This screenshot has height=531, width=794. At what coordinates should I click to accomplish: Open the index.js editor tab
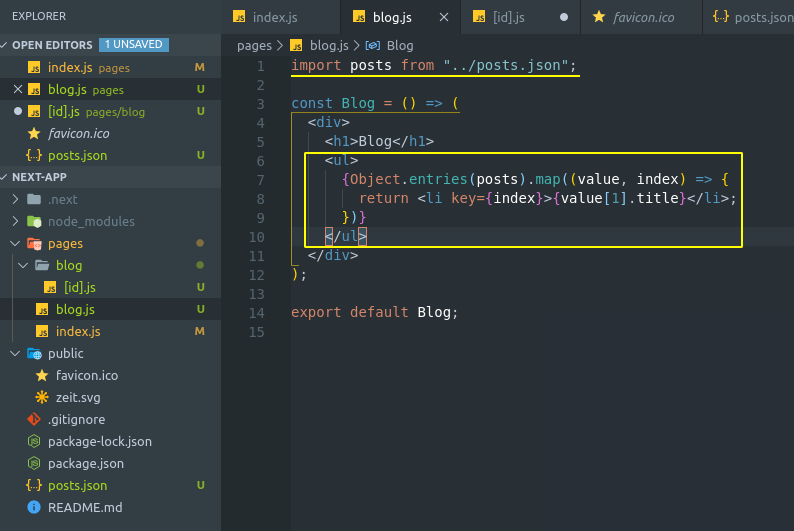(x=280, y=17)
